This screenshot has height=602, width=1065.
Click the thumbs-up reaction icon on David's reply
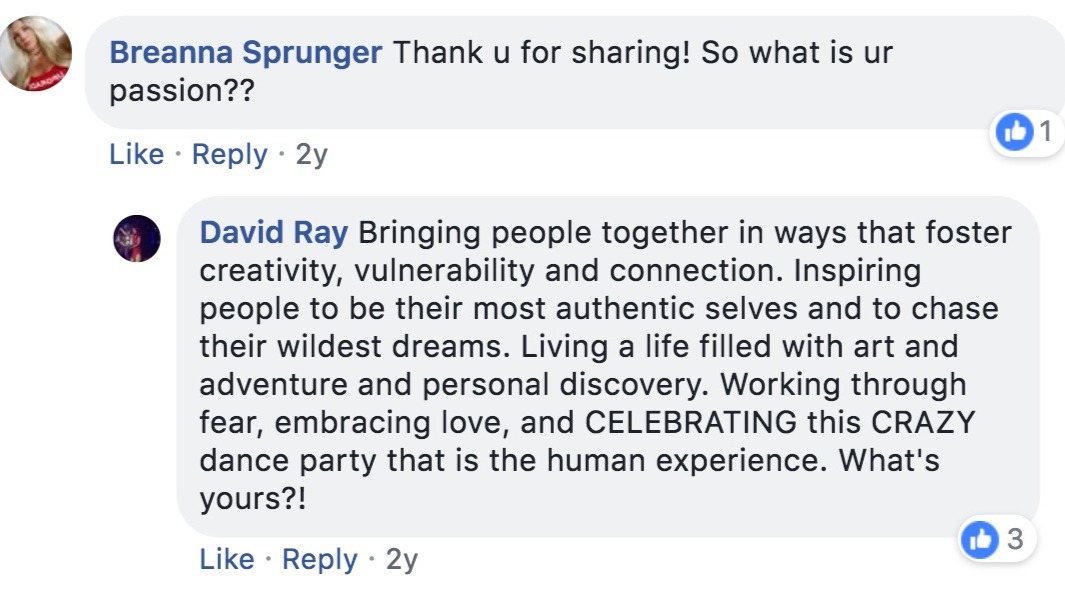click(980, 540)
